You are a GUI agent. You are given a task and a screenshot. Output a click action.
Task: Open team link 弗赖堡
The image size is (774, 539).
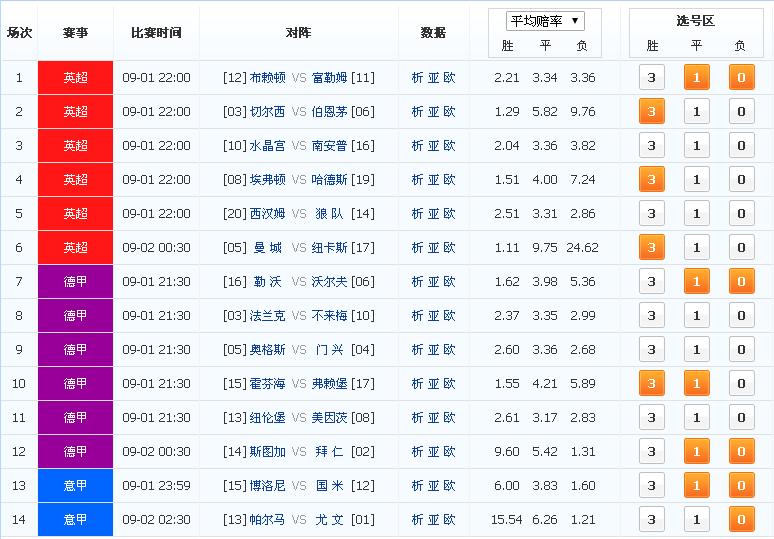pyautogui.click(x=329, y=384)
